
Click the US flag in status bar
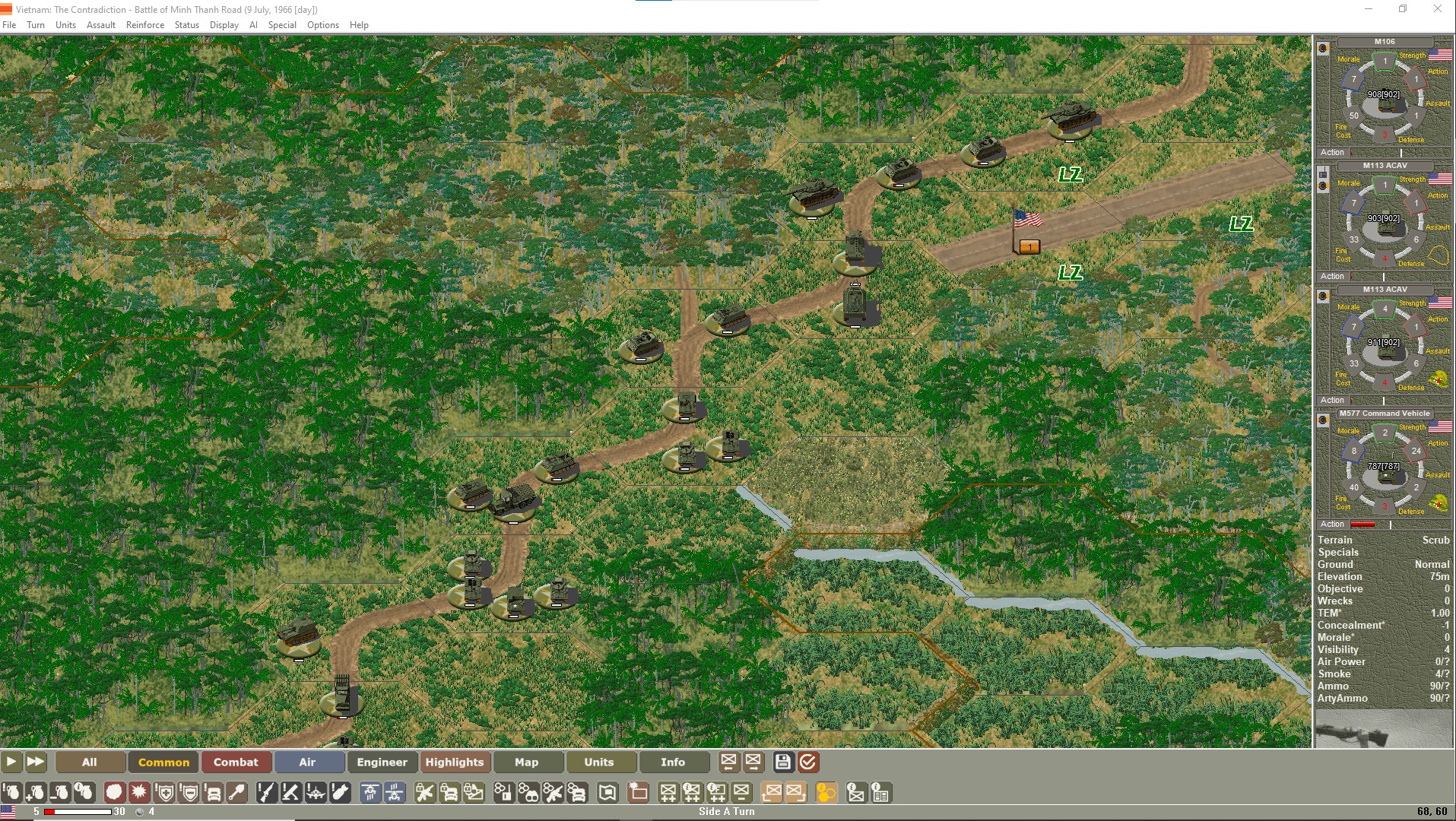8,812
